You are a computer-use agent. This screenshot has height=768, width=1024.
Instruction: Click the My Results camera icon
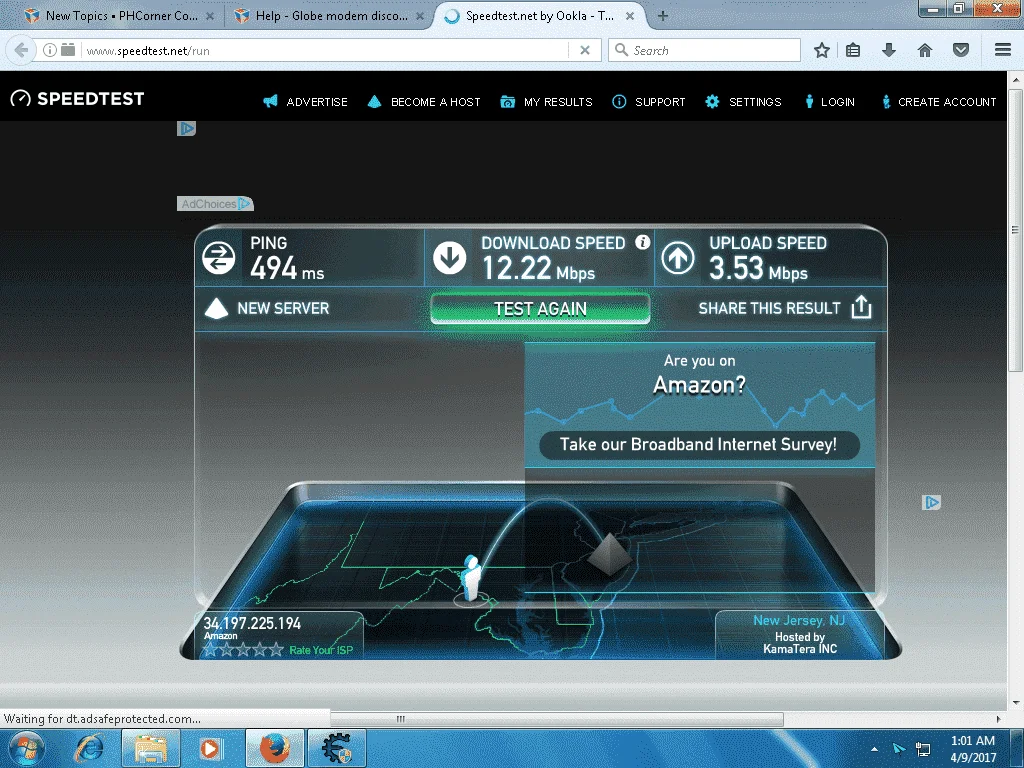coord(507,101)
